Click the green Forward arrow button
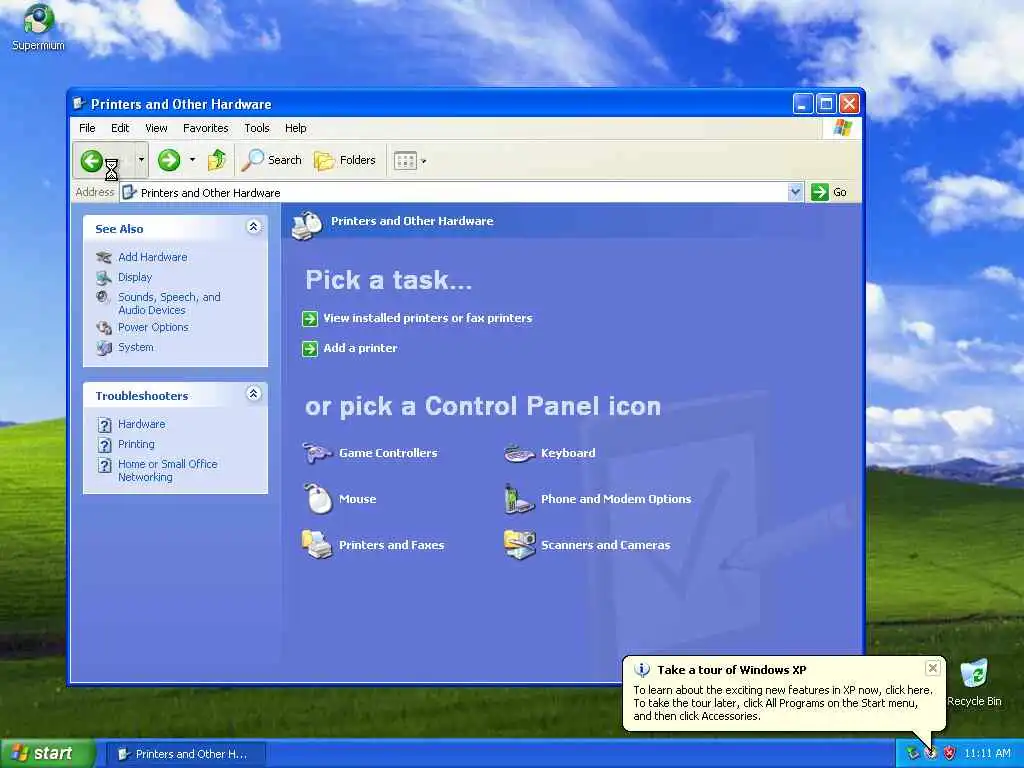The image size is (1024, 768). coord(168,160)
